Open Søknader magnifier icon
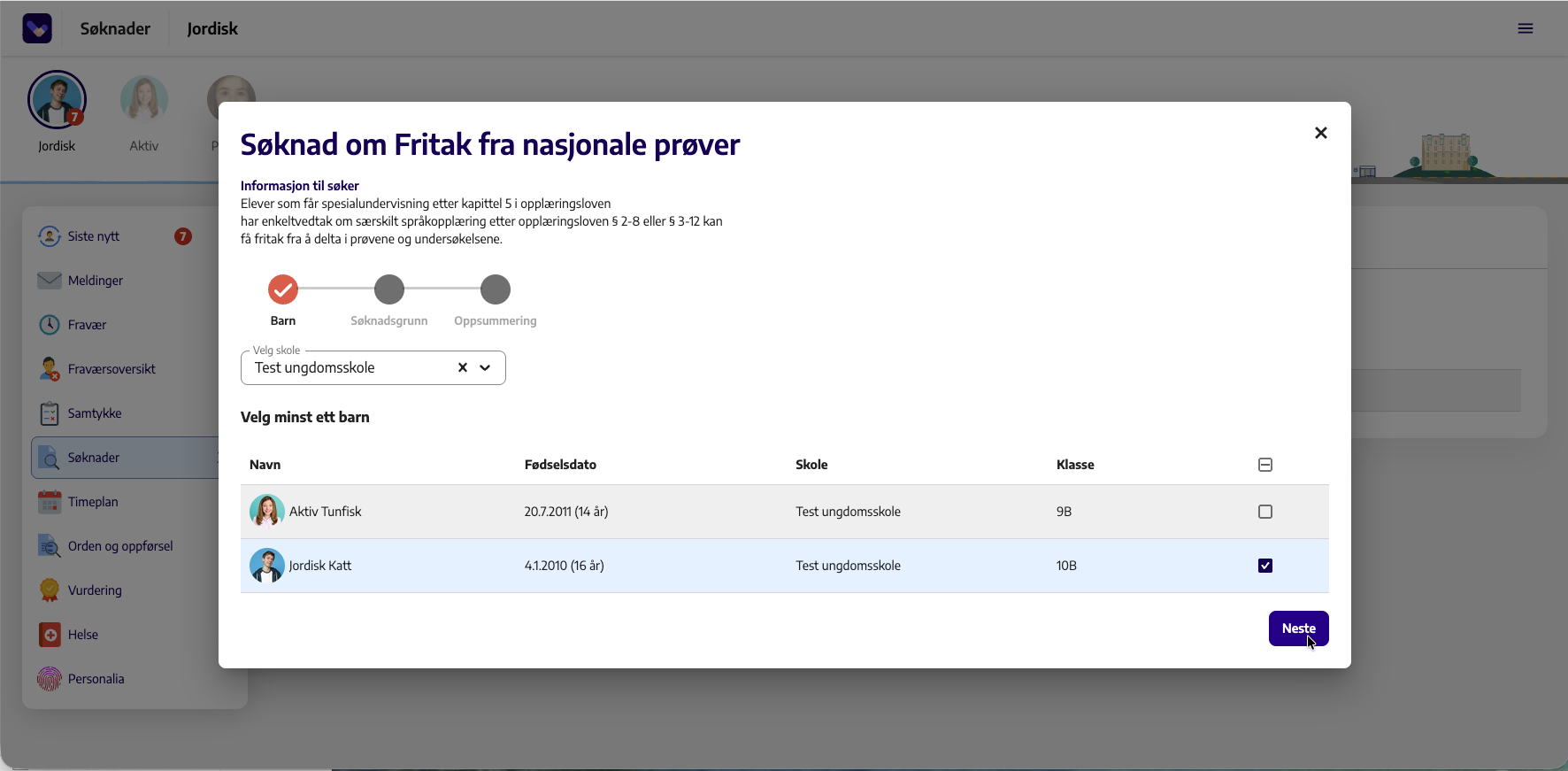The height and width of the screenshot is (771, 1568). click(x=50, y=458)
